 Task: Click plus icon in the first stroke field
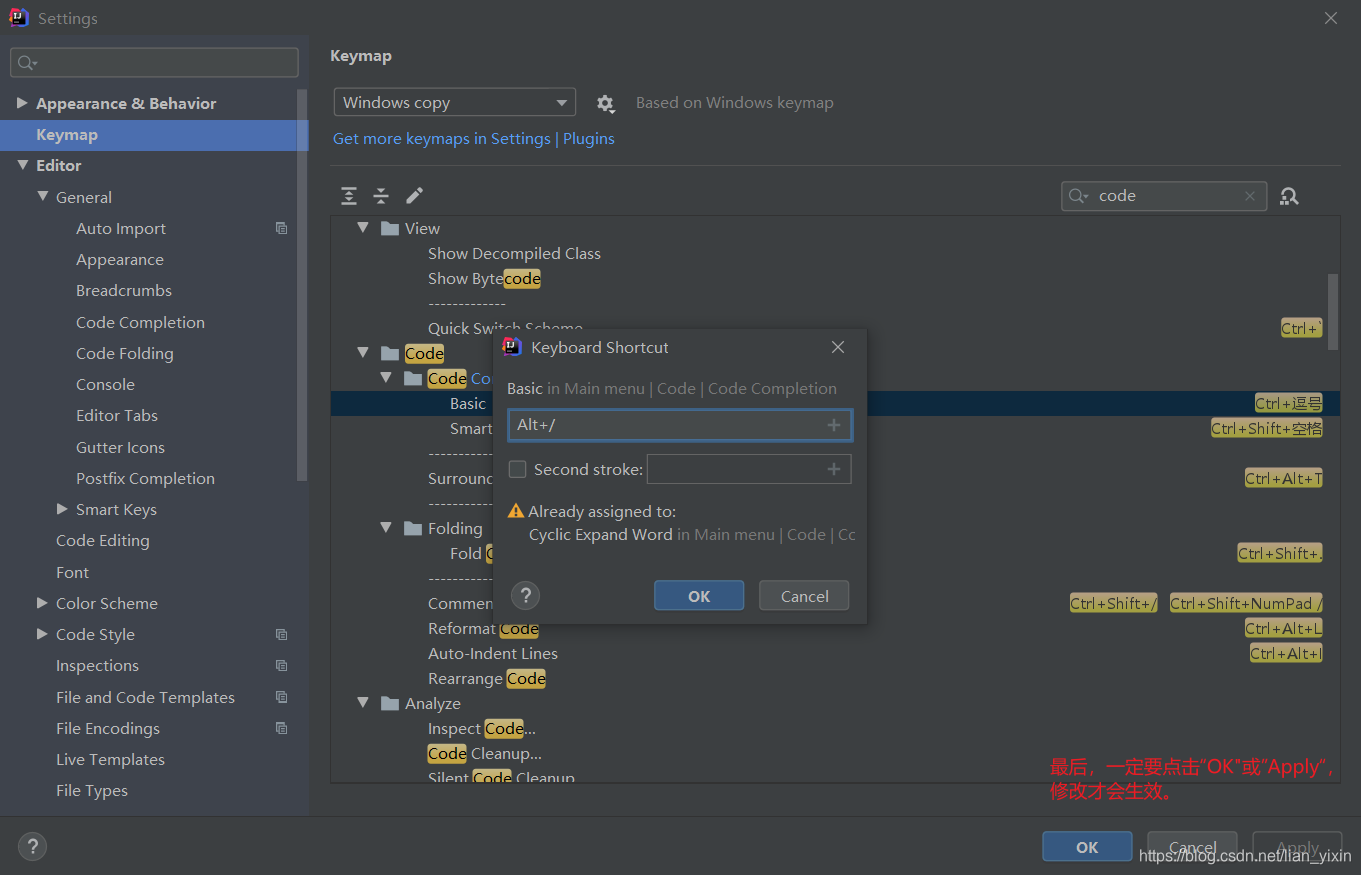(x=834, y=425)
